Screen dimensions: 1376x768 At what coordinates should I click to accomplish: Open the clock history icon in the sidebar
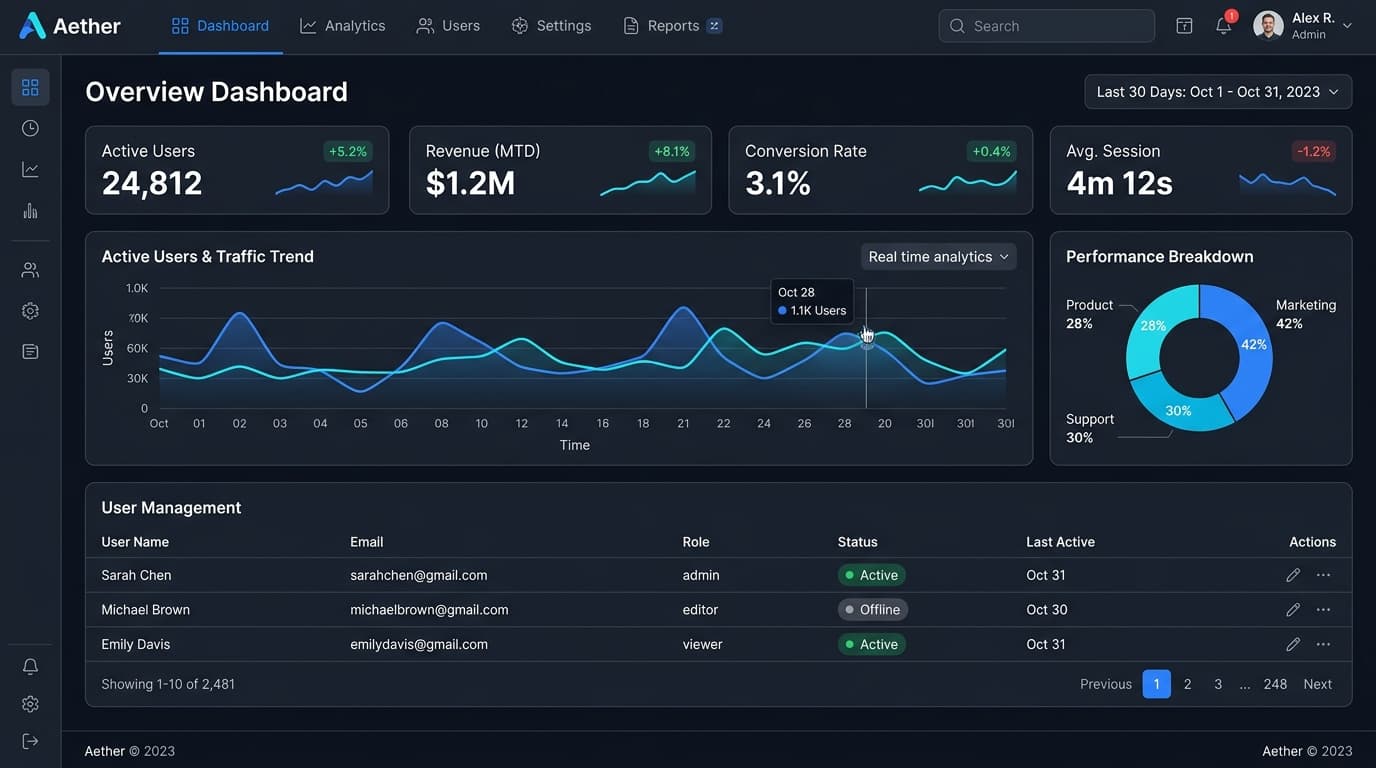[30, 128]
